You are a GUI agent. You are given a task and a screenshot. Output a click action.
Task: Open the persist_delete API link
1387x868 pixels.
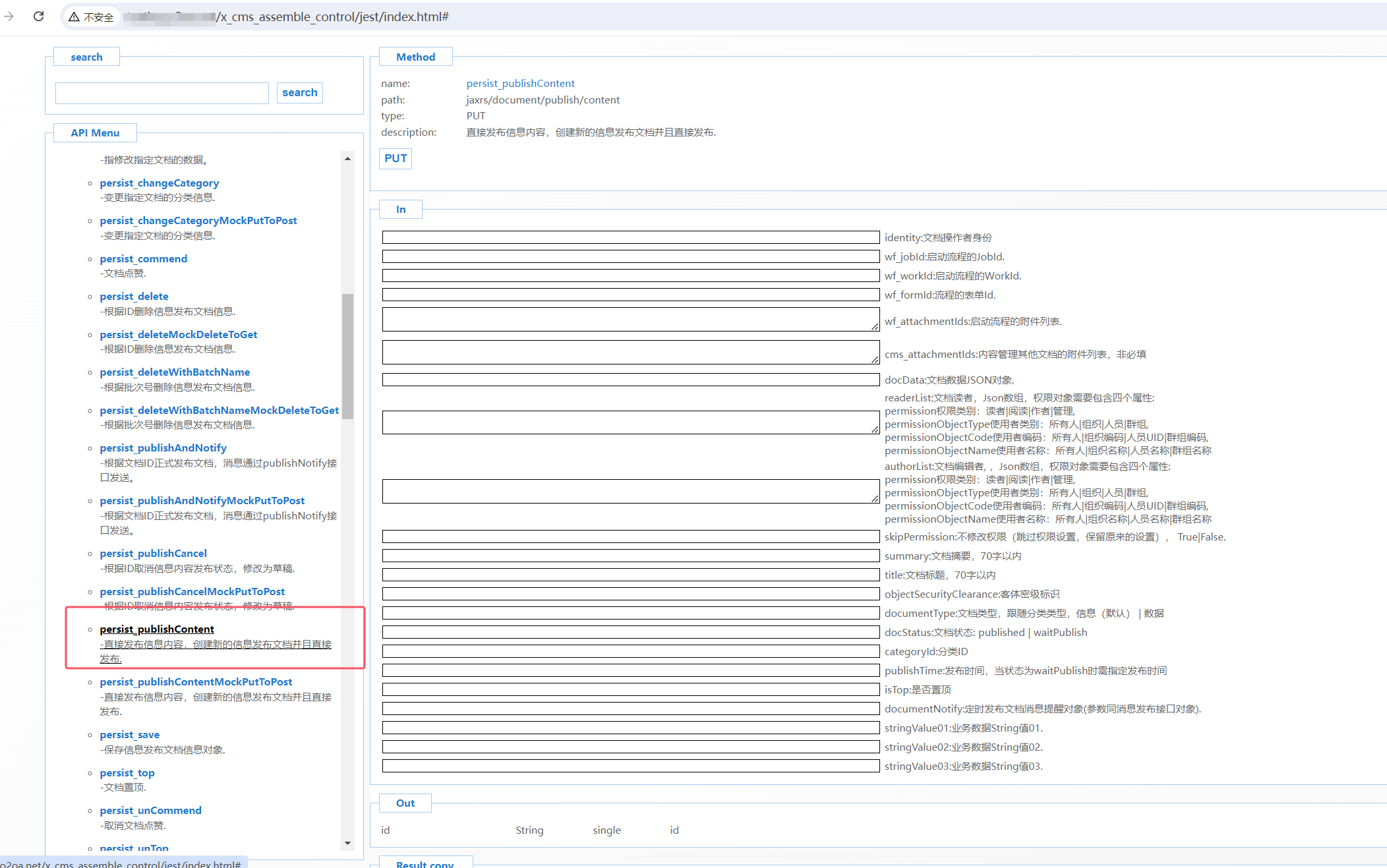[134, 297]
